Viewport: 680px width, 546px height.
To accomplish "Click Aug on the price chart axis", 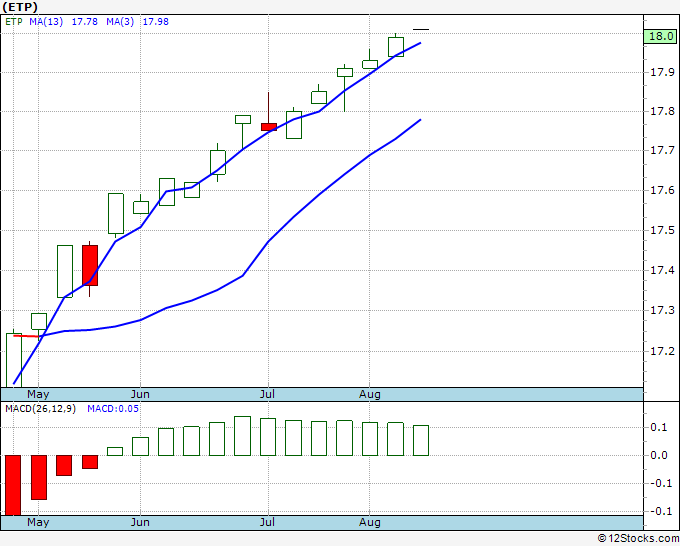I will coord(370,395).
